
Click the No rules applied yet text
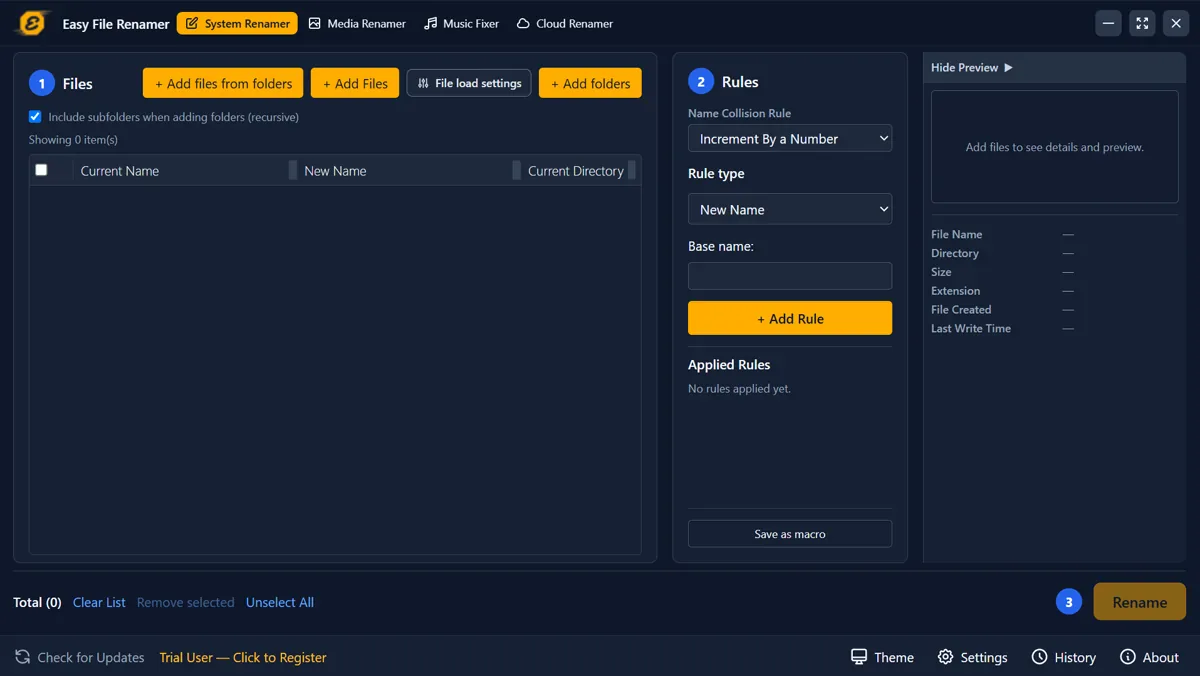tap(739, 388)
